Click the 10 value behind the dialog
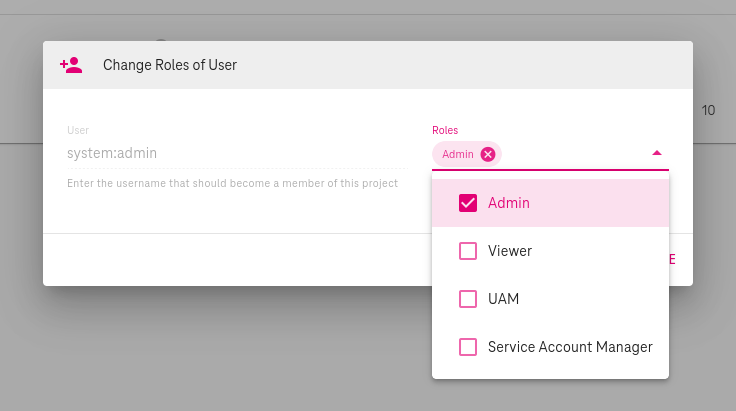Image resolution: width=736 pixels, height=411 pixels. (708, 110)
